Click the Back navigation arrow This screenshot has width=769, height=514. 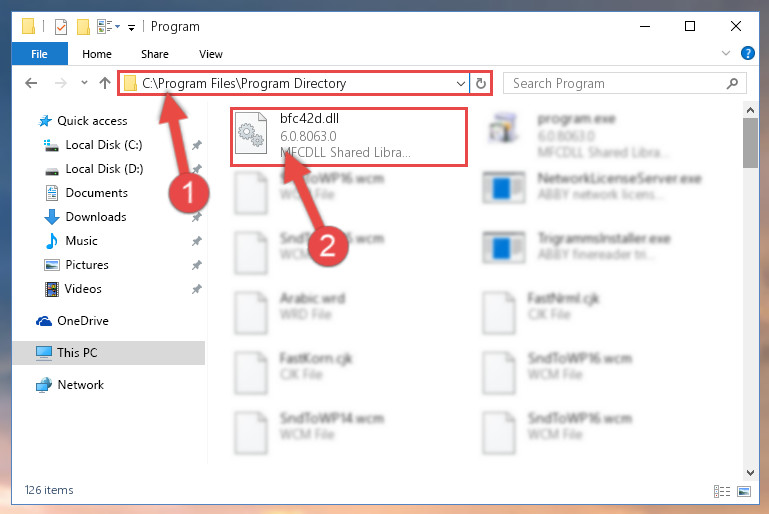pyautogui.click(x=31, y=83)
